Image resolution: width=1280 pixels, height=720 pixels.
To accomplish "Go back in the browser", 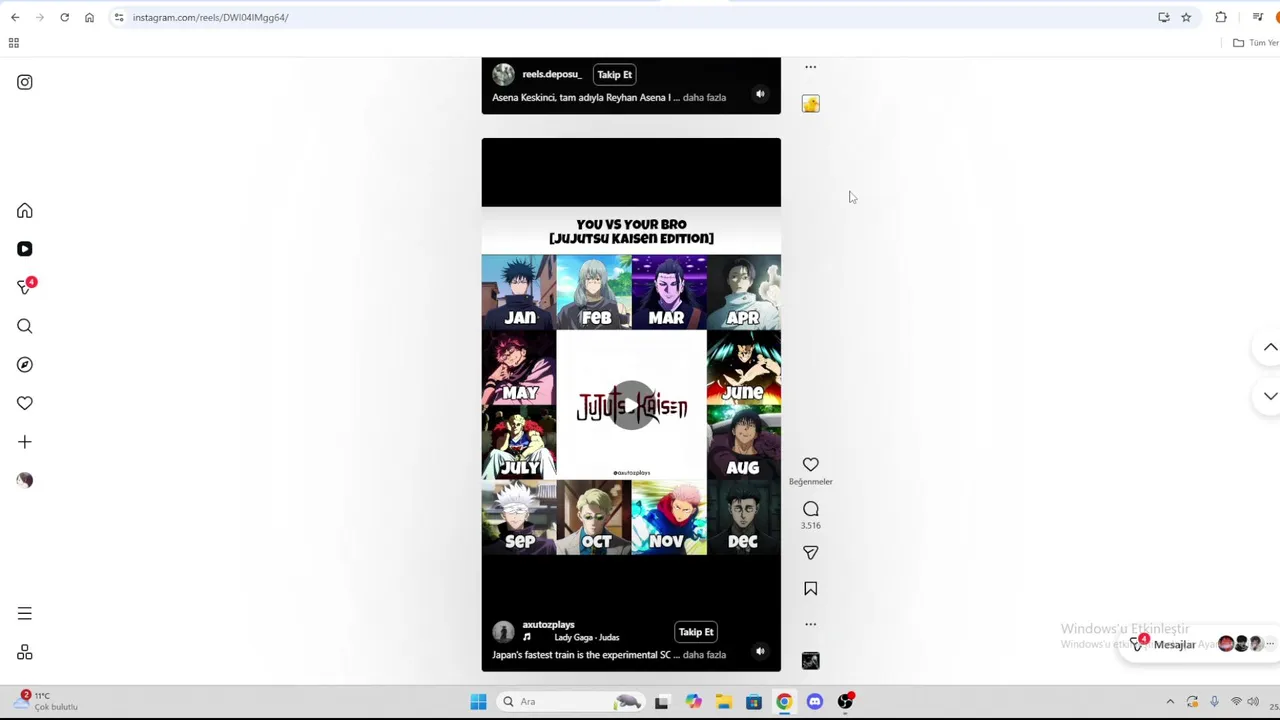I will point(15,17).
